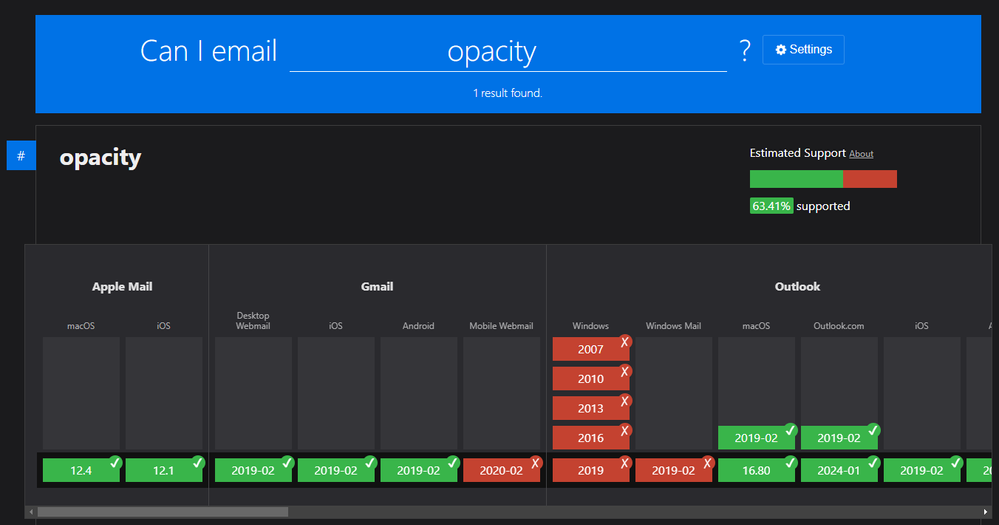Select Outlook iOS 2019-02 cell

tap(922, 470)
